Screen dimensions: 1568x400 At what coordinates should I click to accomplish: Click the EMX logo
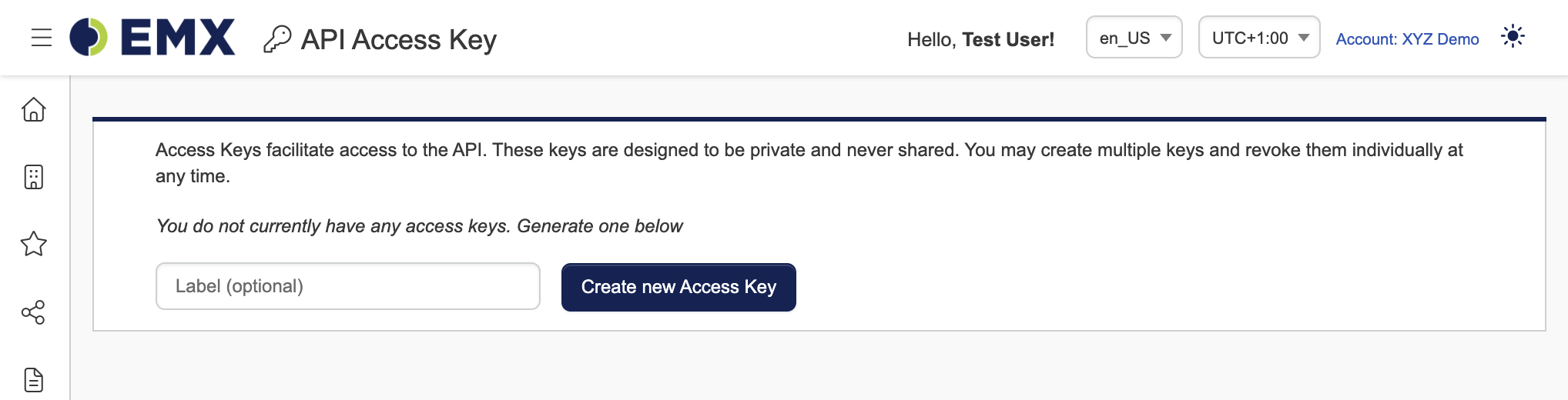point(152,37)
